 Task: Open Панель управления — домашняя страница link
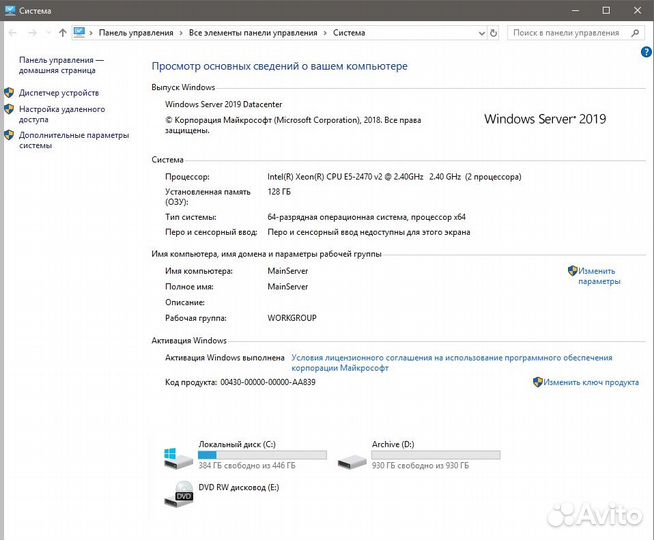coord(61,65)
